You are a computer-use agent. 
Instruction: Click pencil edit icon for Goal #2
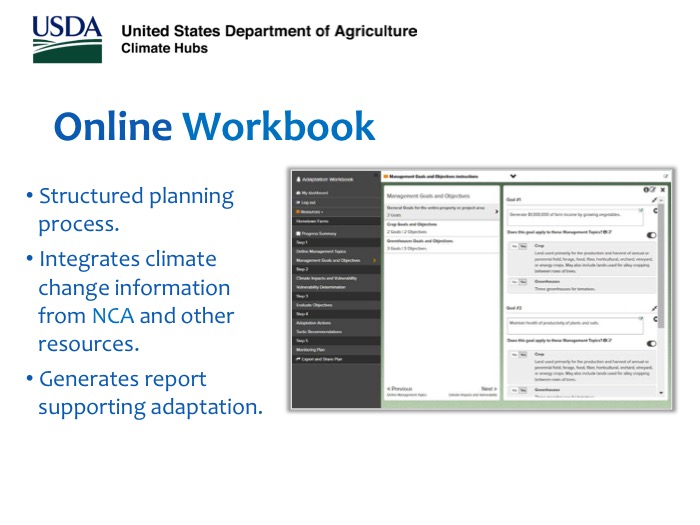[x=655, y=309]
